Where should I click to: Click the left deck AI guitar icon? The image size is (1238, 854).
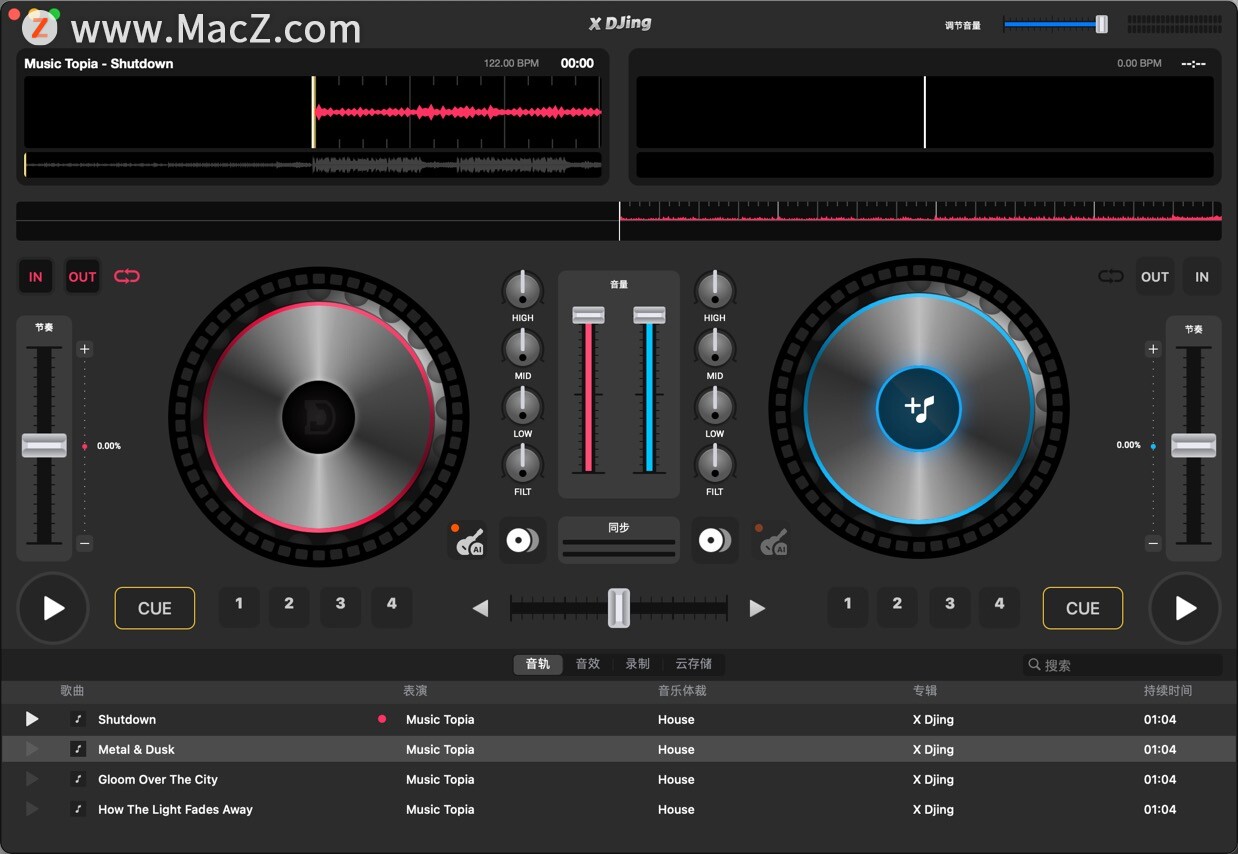(468, 541)
